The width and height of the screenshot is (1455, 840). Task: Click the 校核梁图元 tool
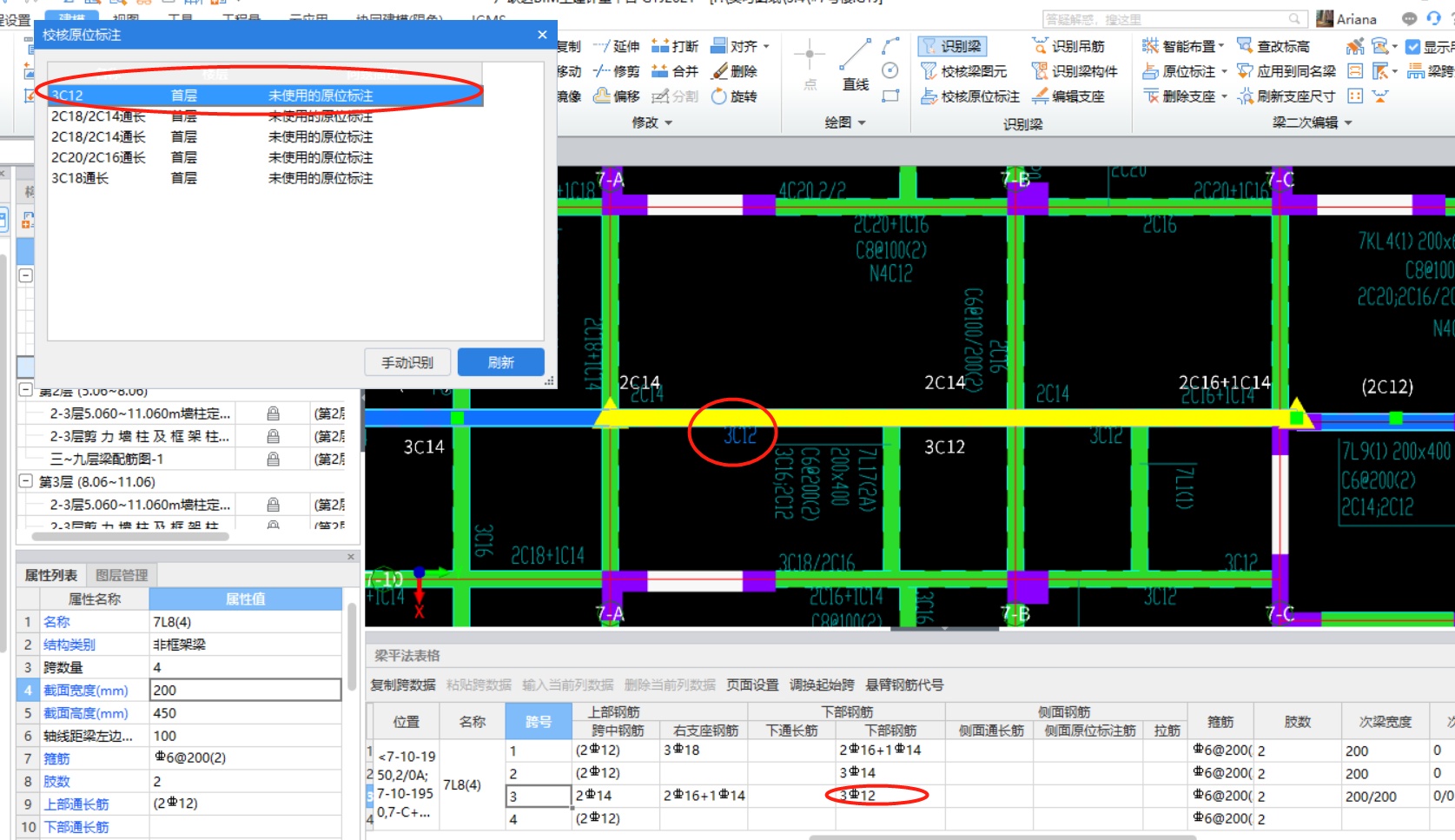click(964, 71)
